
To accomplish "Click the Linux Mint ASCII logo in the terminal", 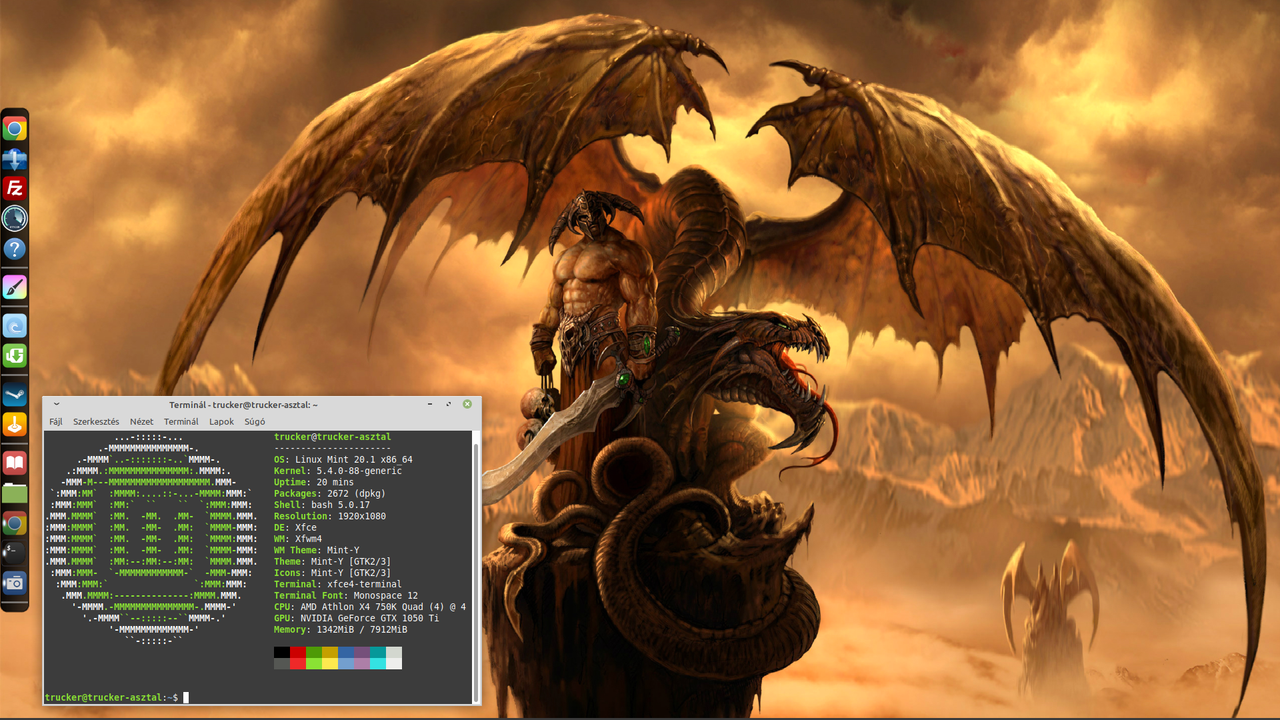I will (x=152, y=539).
